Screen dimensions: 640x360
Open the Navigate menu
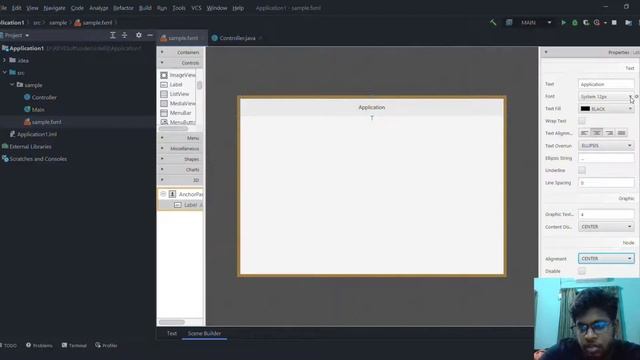pos(54,8)
